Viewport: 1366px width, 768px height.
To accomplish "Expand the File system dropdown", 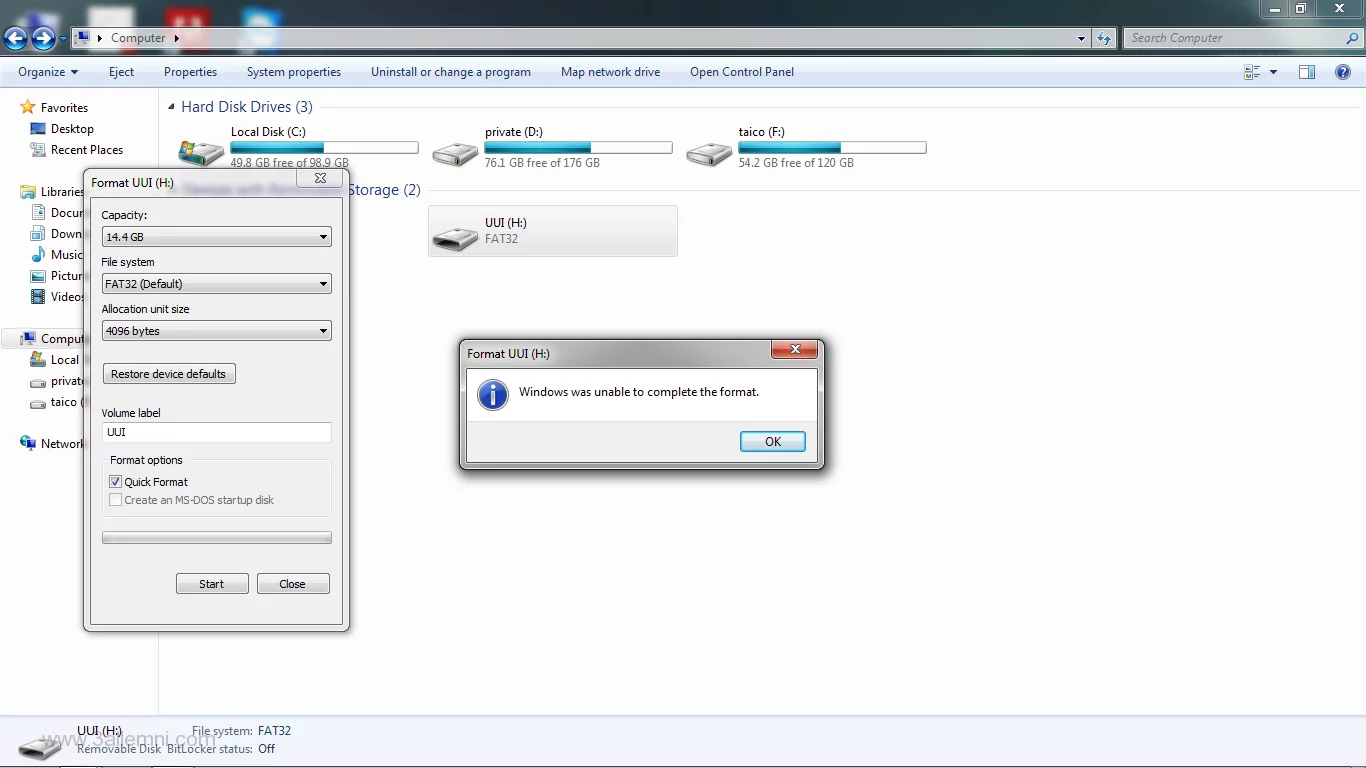I will pos(216,284).
